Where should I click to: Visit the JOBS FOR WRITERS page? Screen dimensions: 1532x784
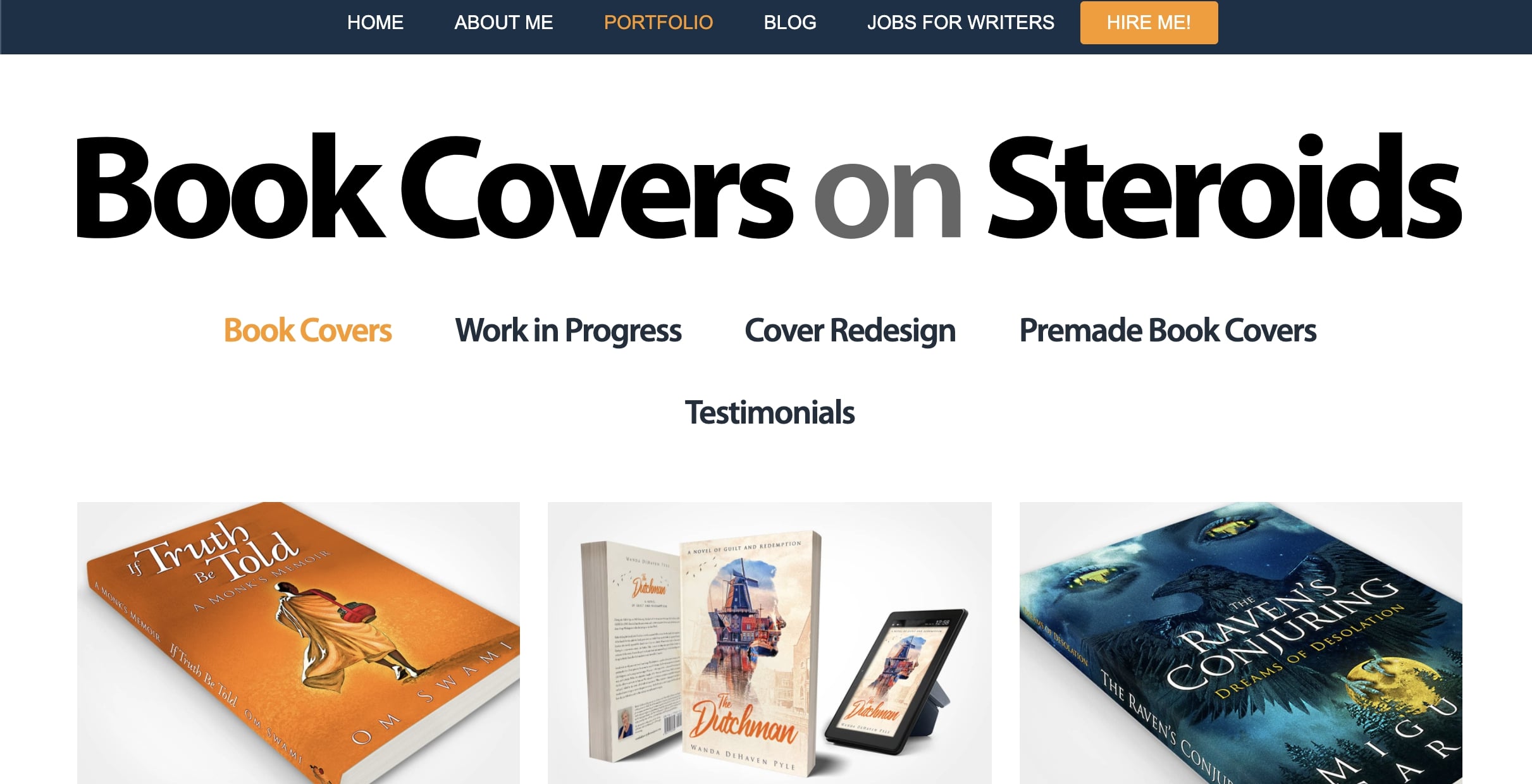[x=960, y=23]
